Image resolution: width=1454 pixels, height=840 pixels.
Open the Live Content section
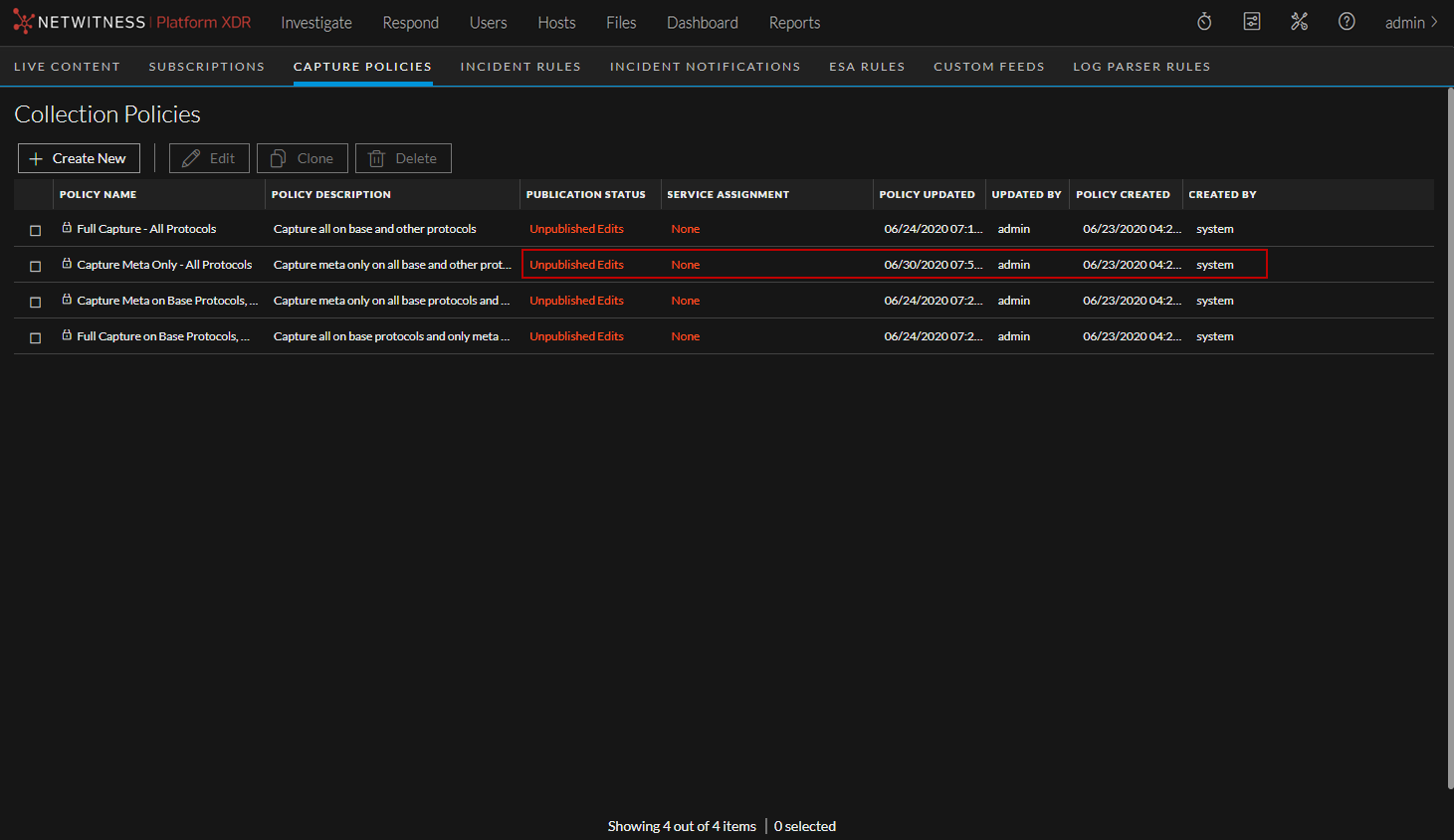pos(67,66)
